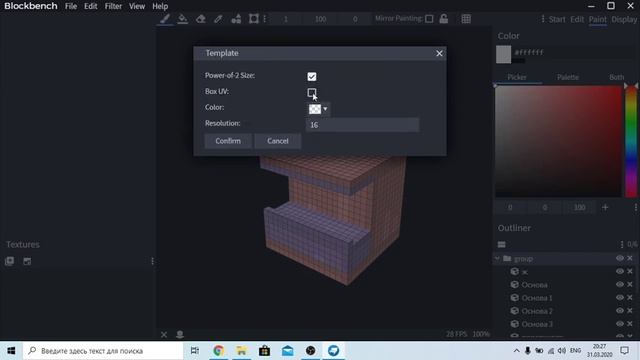
Task: Open the Windows Start menu
Action: click(11, 351)
